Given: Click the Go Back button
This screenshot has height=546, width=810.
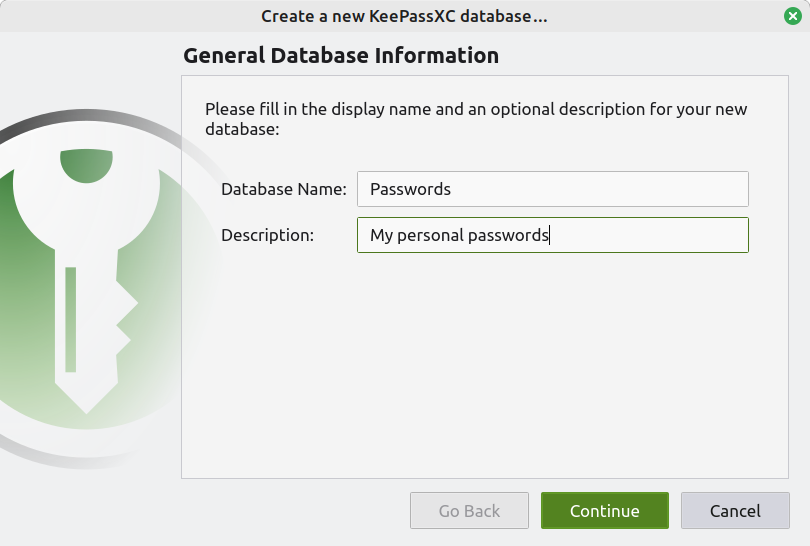Looking at the screenshot, I should [469, 510].
